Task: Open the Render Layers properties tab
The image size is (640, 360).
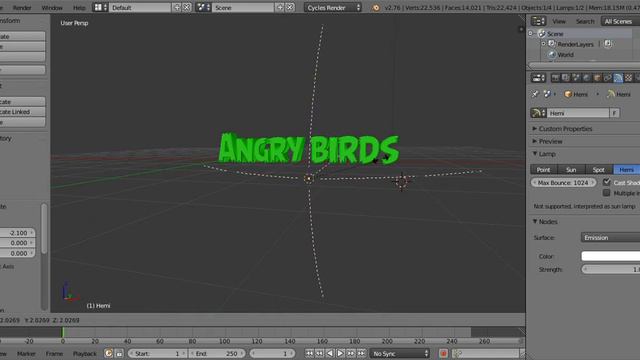Action: (x=566, y=78)
